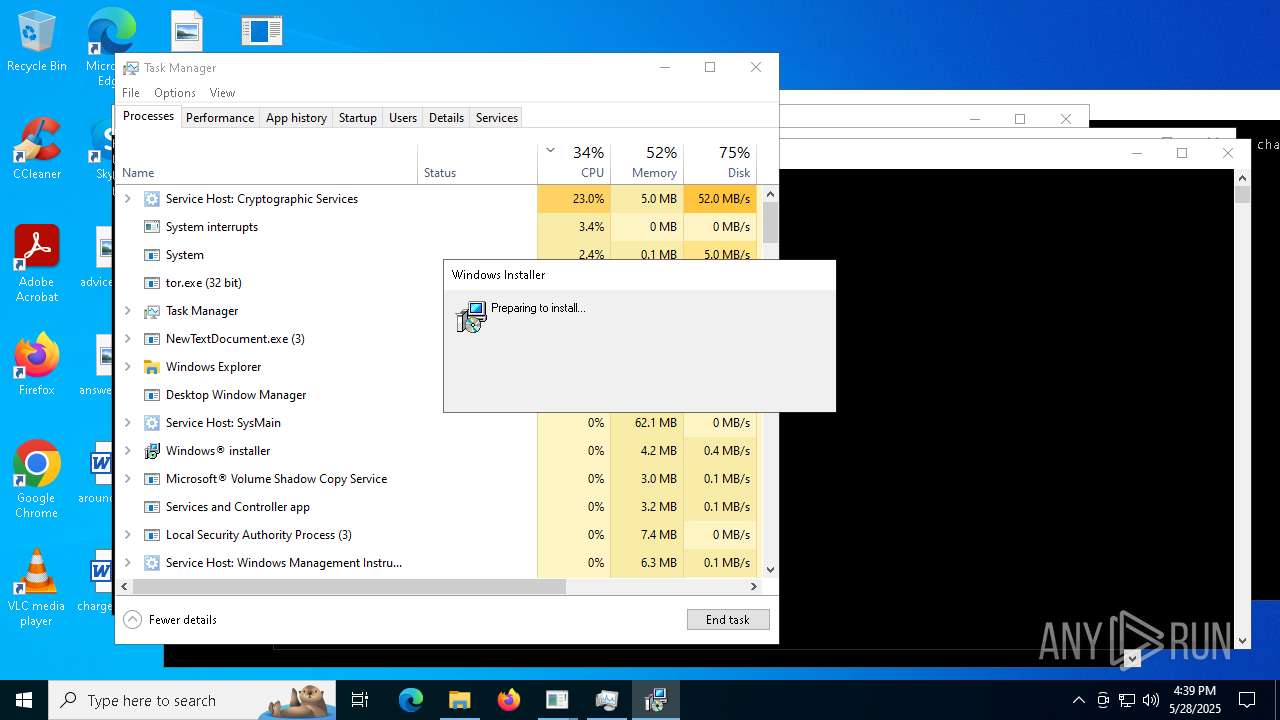The height and width of the screenshot is (720, 1280).
Task: Expand the Task Manager process group
Action: pos(127,311)
